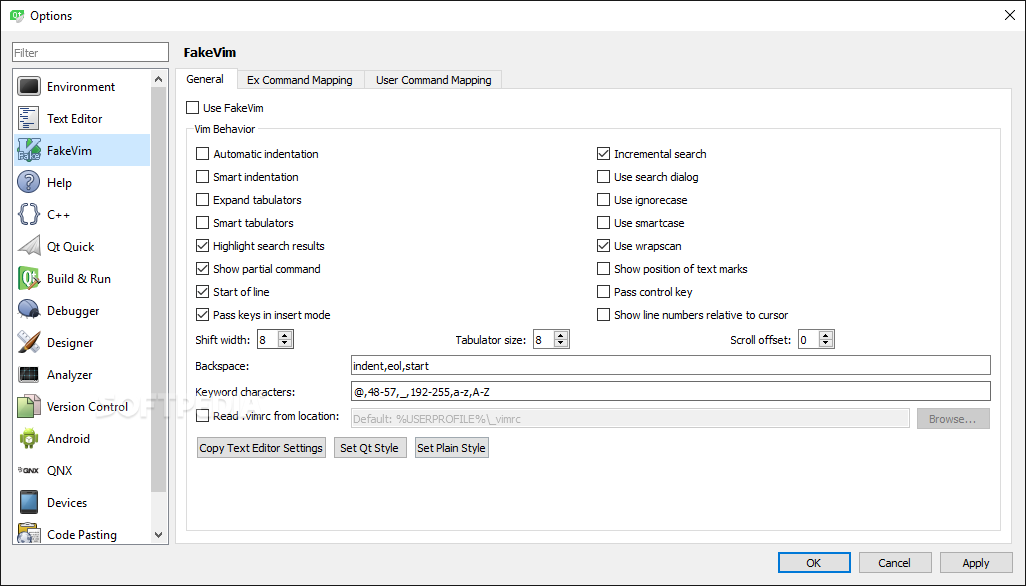Image resolution: width=1026 pixels, height=586 pixels.
Task: Enable Smart tabulators
Action: pyautogui.click(x=202, y=222)
